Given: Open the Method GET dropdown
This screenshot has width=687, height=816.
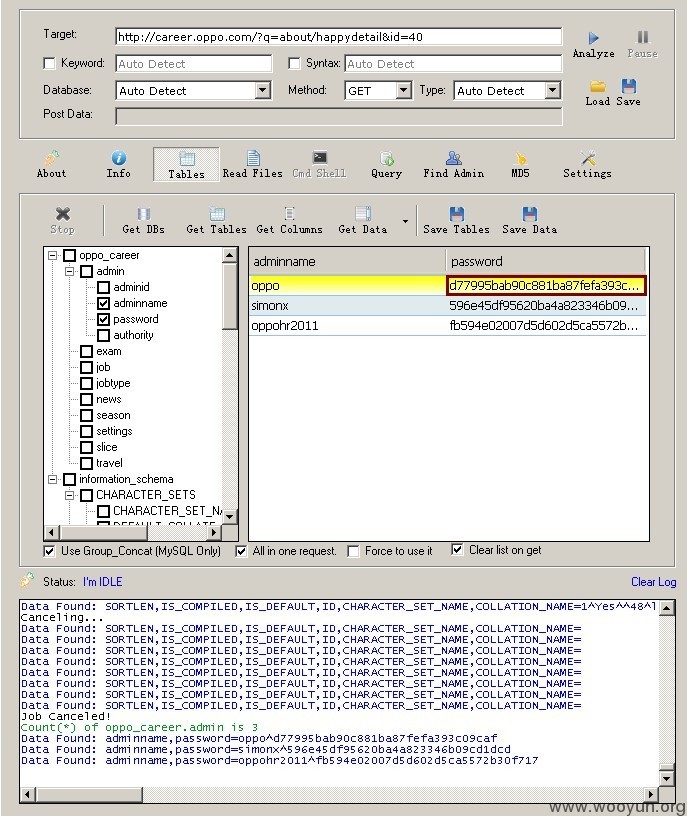Looking at the screenshot, I should [x=403, y=91].
